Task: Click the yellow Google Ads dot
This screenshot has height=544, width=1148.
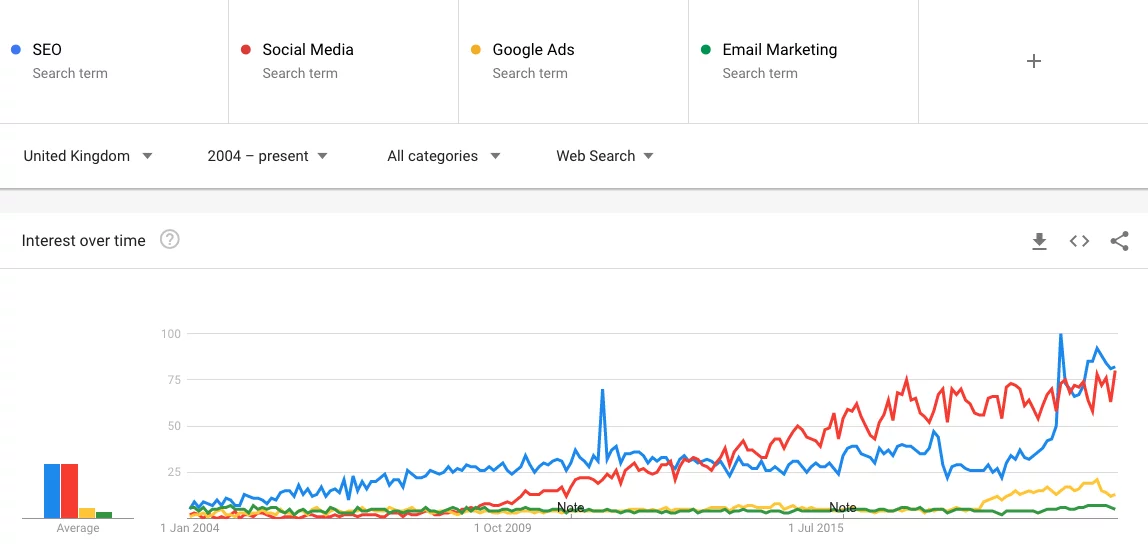Action: click(476, 50)
